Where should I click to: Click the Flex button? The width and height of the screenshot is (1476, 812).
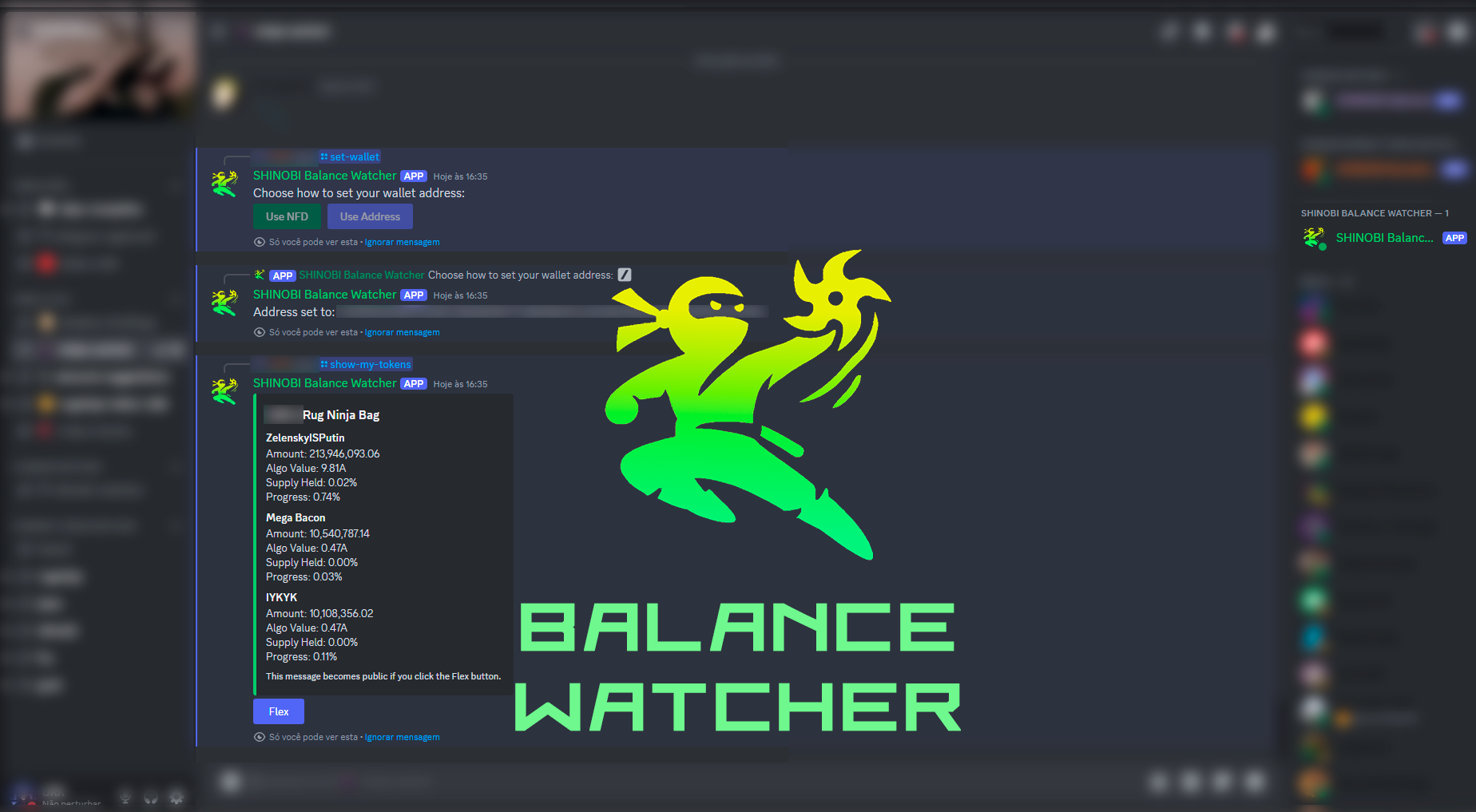(279, 711)
